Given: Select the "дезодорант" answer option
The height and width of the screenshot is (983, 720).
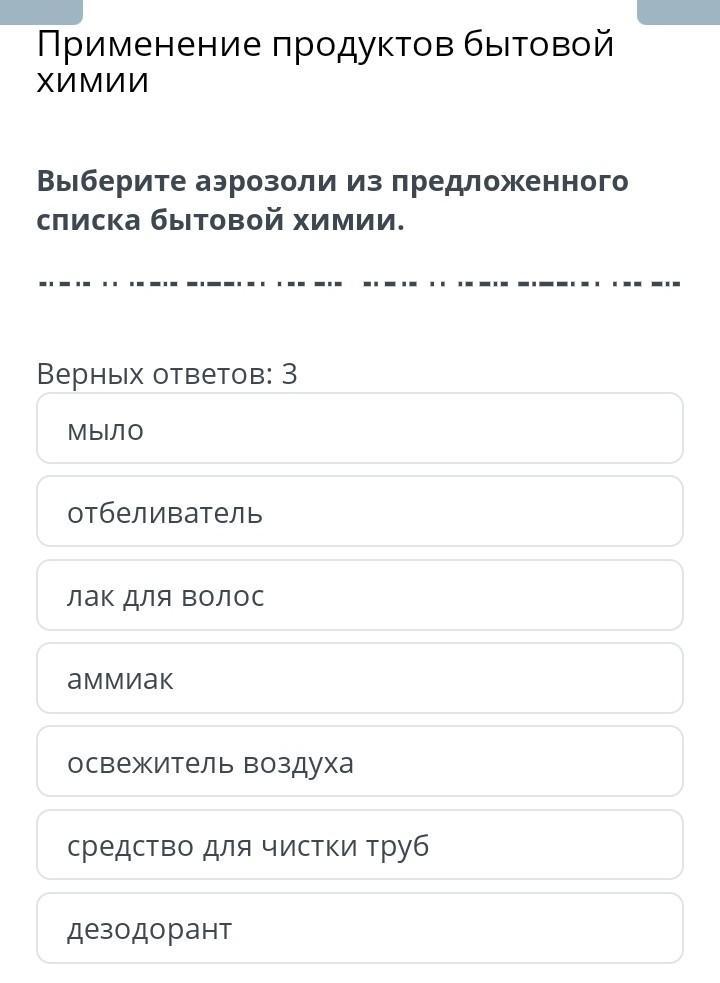Looking at the screenshot, I should (x=360, y=929).
